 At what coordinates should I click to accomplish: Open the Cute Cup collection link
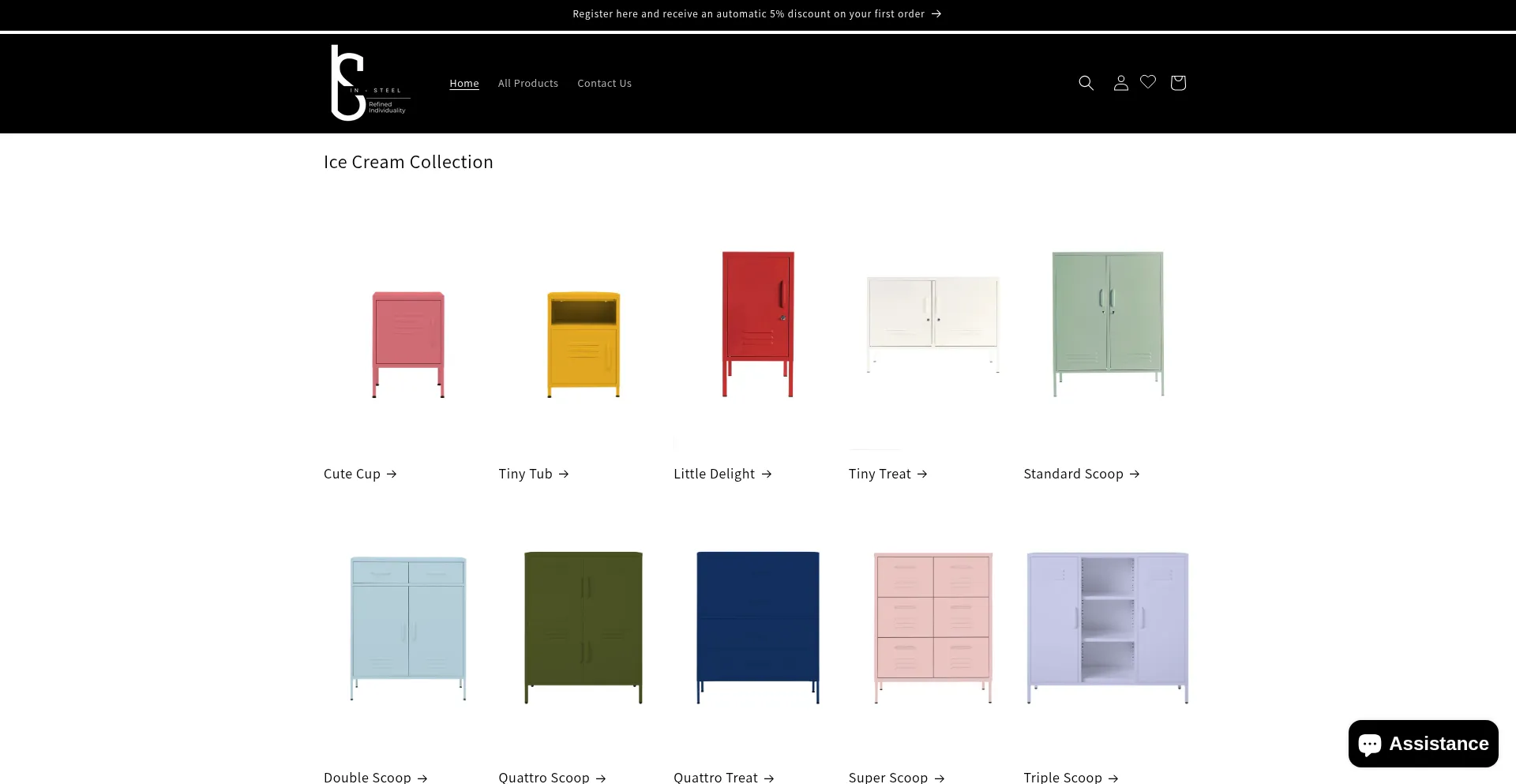tap(360, 474)
